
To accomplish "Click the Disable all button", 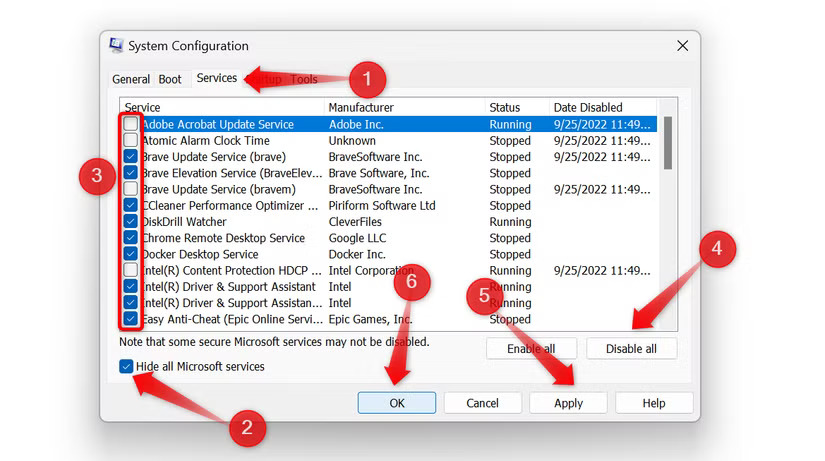I will pyautogui.click(x=631, y=349).
